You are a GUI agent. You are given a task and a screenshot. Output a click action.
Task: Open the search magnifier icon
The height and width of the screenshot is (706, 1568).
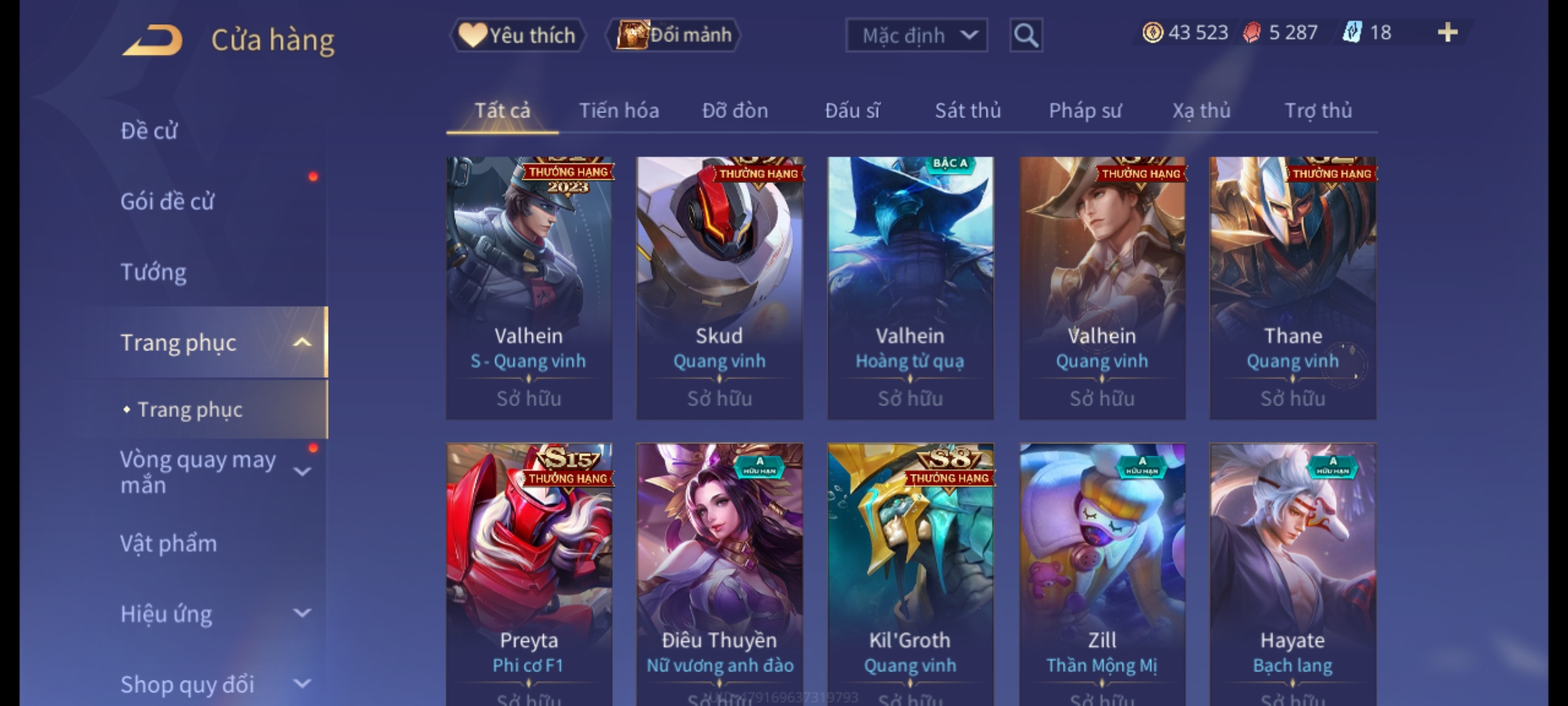(x=1026, y=35)
